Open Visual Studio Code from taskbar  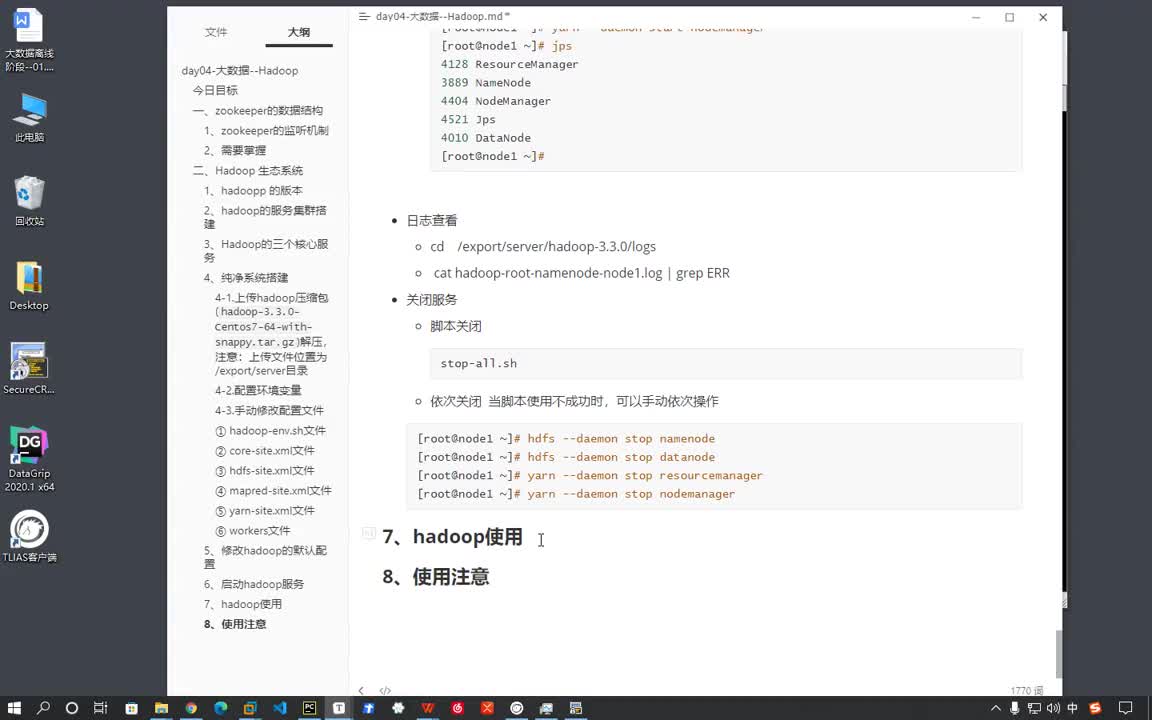click(x=280, y=708)
